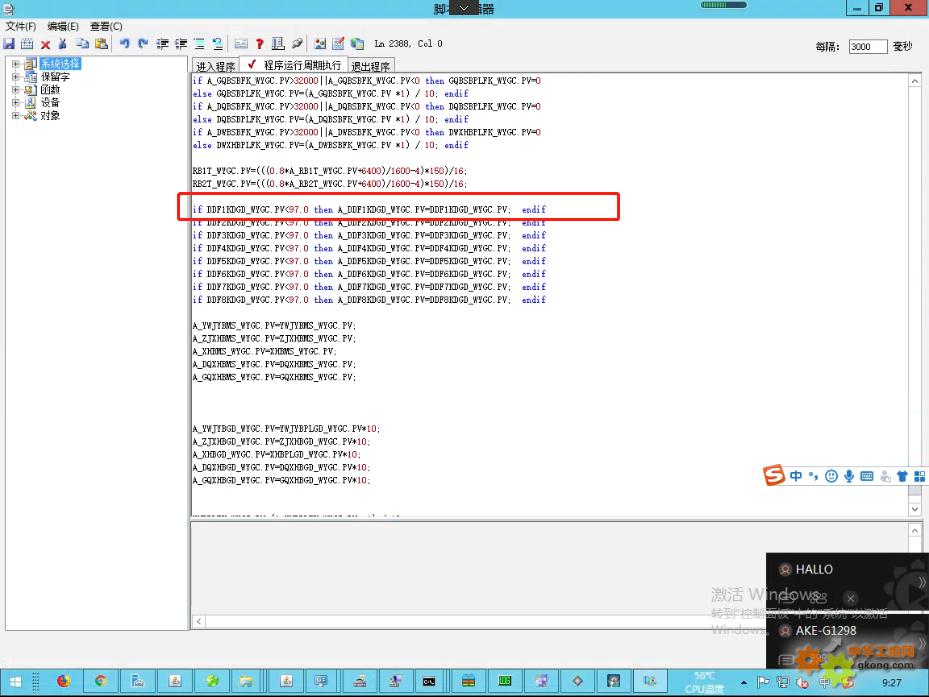Image resolution: width=929 pixels, height=697 pixels.
Task: Select 函数 in the tree
Action: pos(50,89)
